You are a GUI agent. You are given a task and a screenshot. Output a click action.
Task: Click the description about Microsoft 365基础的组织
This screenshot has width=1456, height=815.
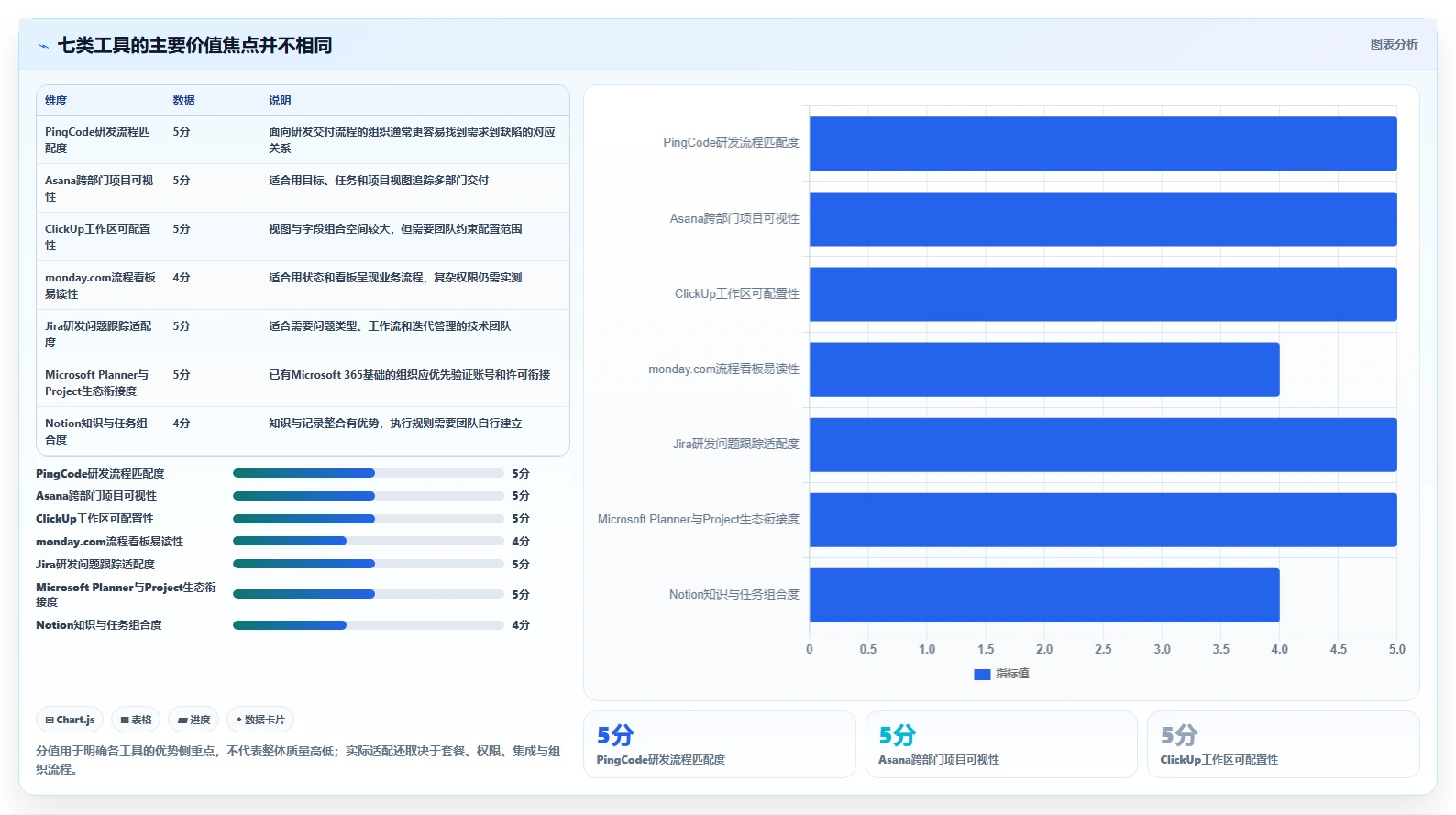410,375
